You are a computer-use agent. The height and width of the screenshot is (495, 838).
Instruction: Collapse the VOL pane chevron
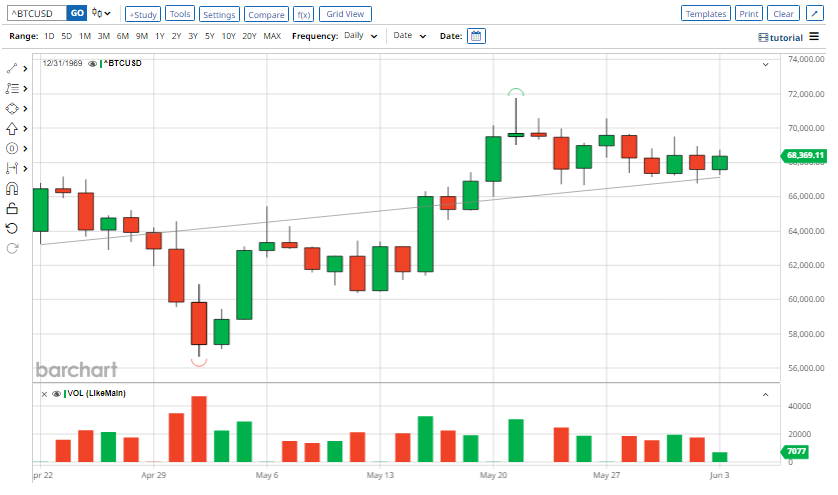[x=765, y=395]
